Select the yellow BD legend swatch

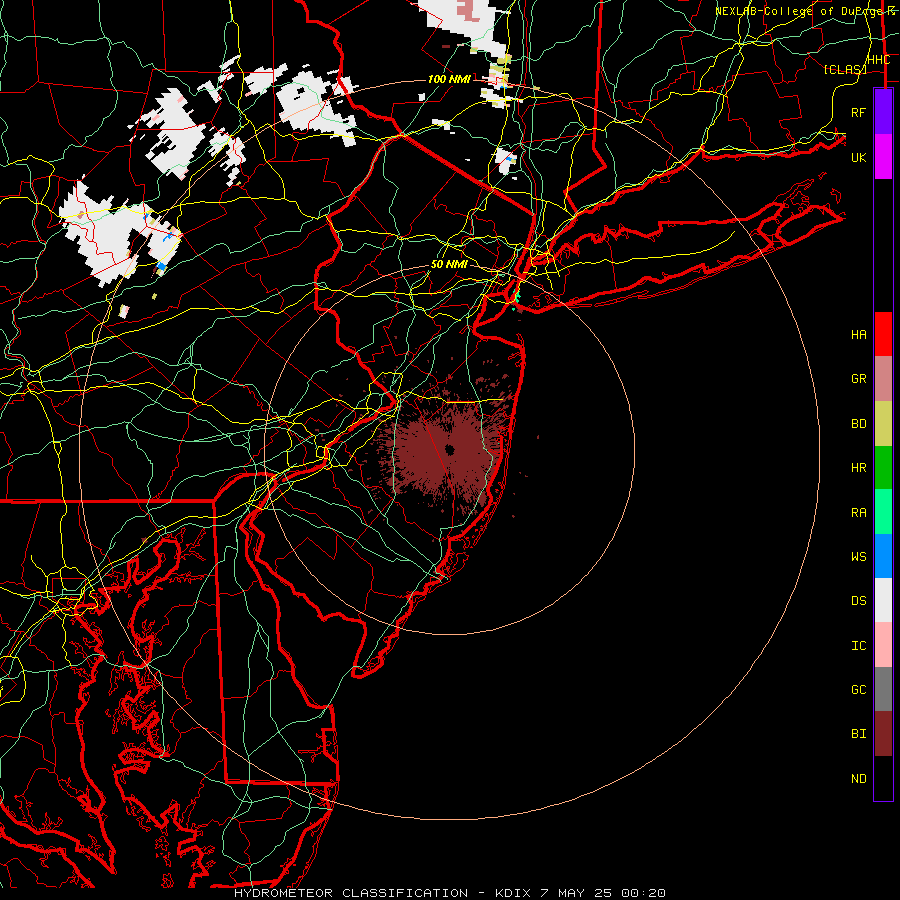point(883,424)
